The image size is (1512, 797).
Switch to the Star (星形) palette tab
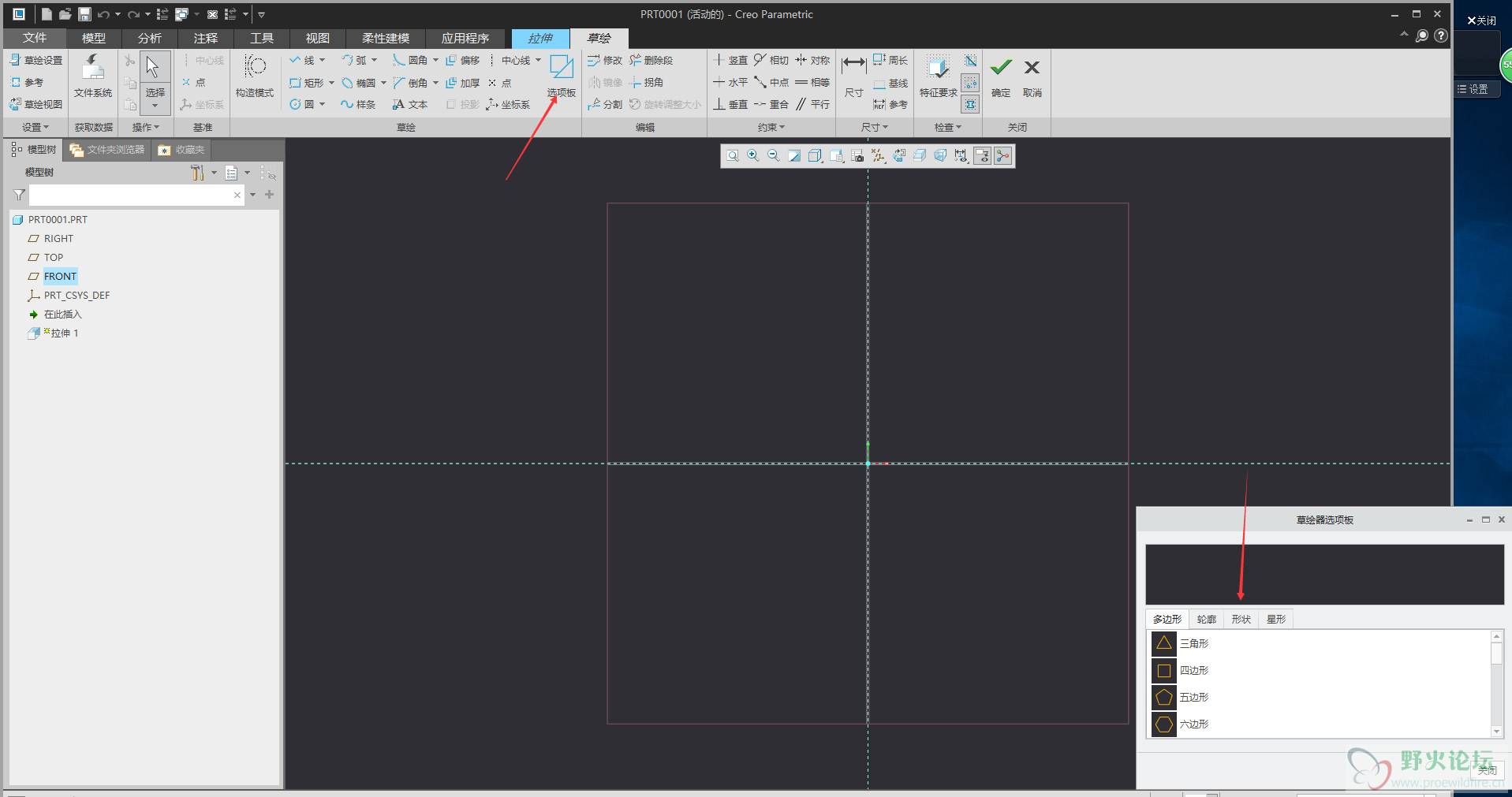[1275, 620]
